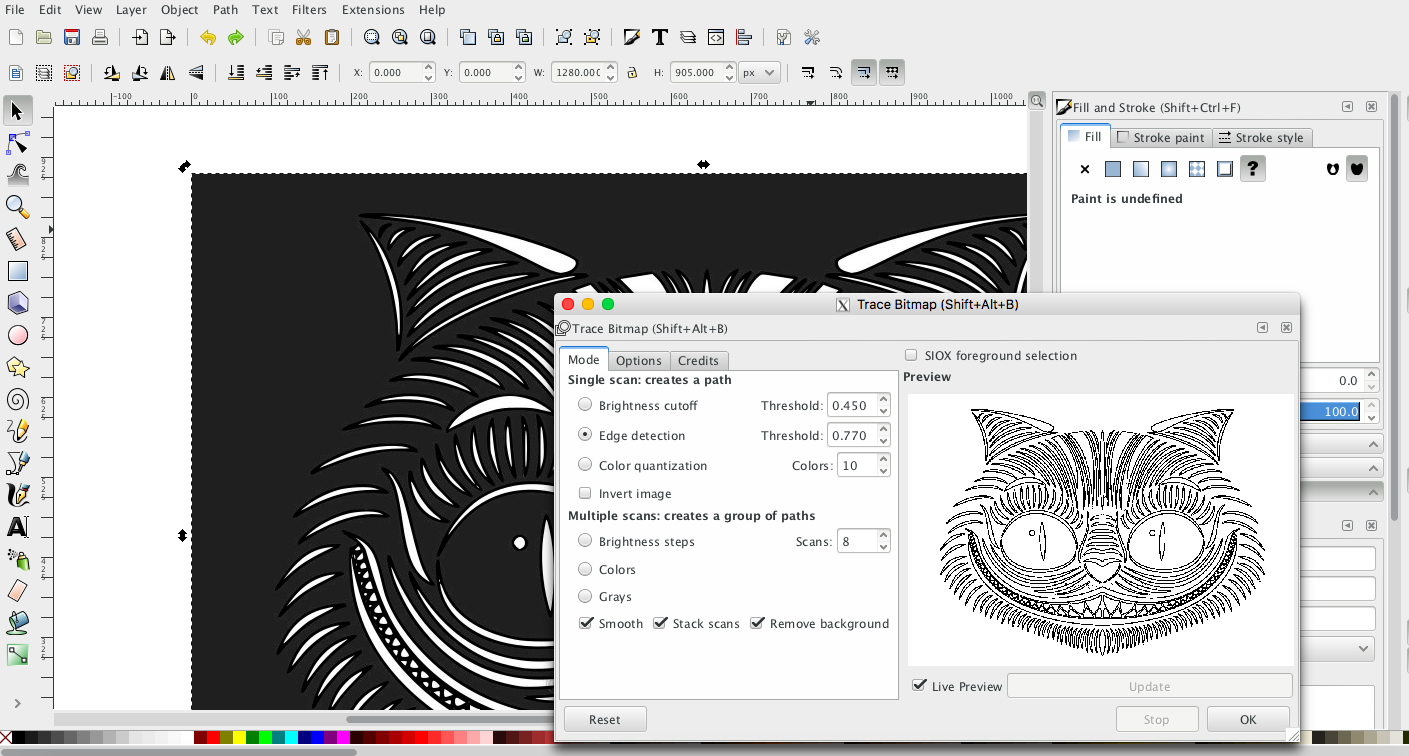
Task: Open the Stroke style tab
Action: 1261,137
